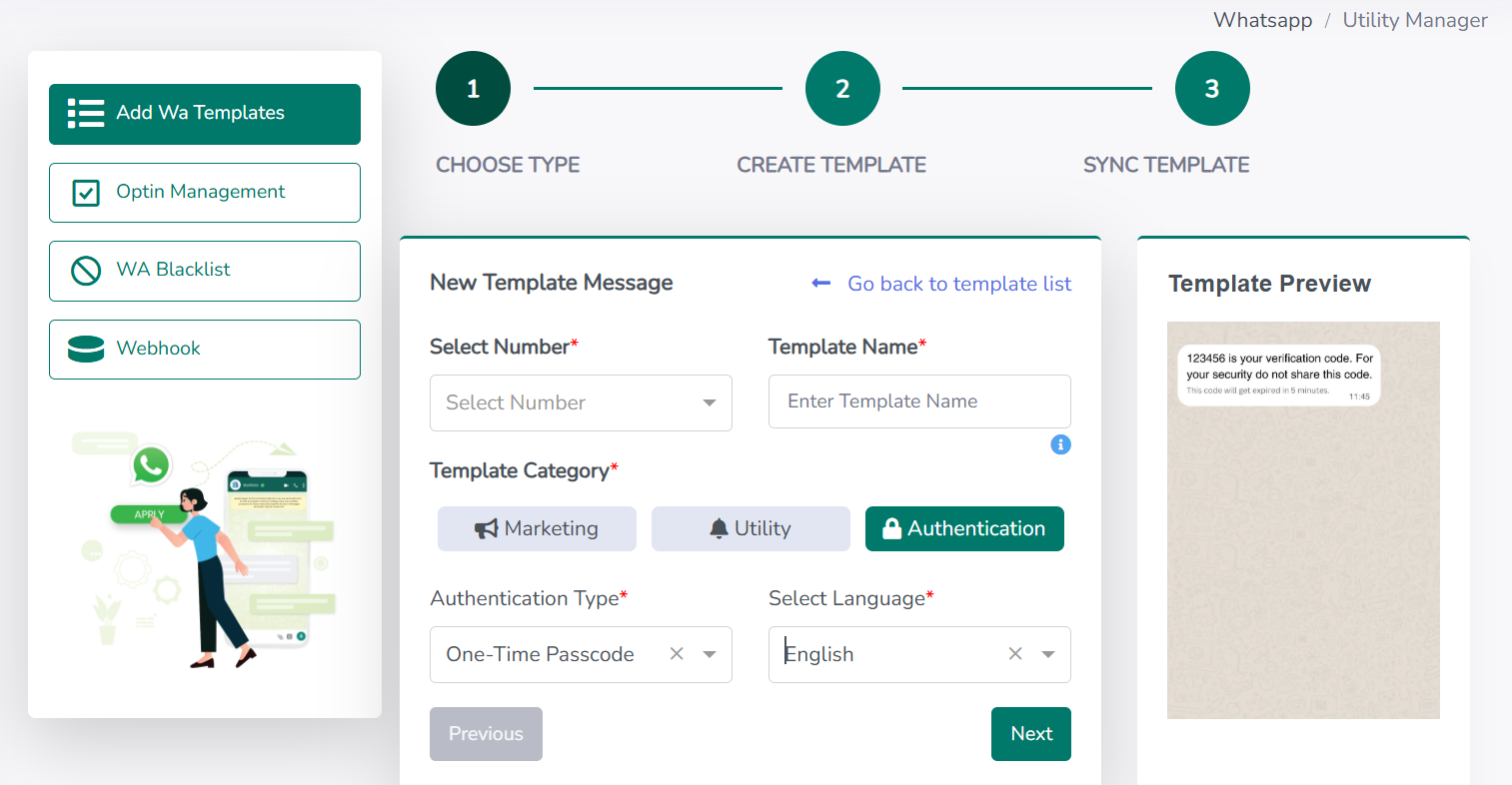Clear the English language selection
The image size is (1512, 785).
click(1015, 654)
